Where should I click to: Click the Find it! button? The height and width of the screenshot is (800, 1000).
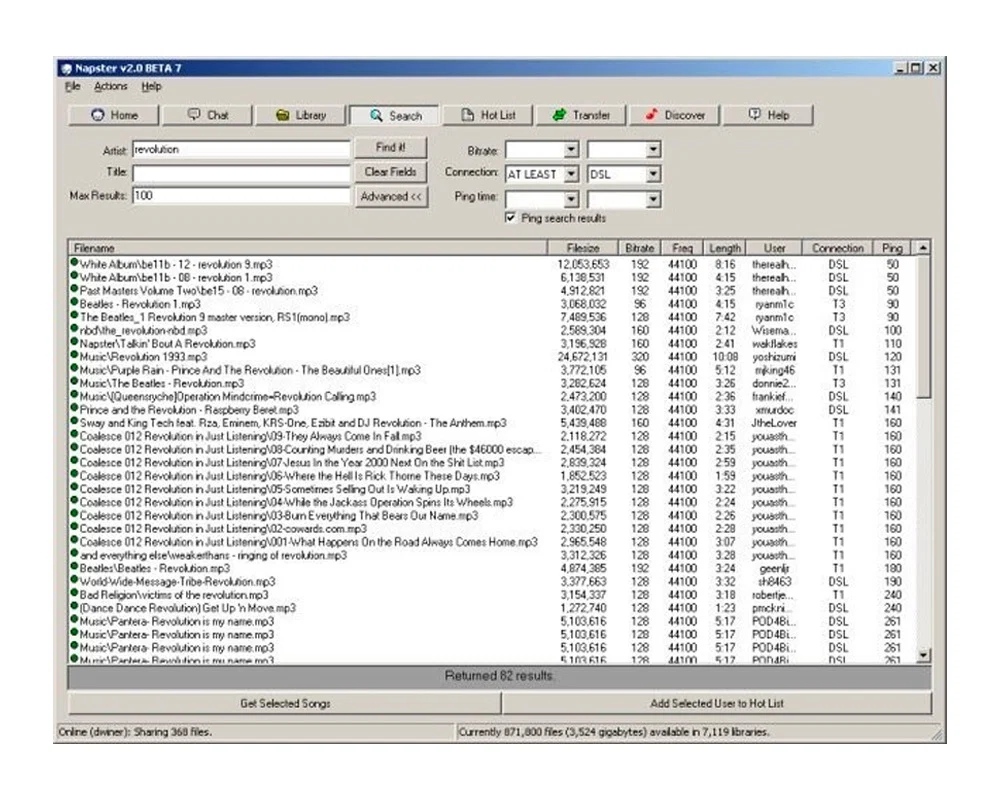[x=389, y=147]
